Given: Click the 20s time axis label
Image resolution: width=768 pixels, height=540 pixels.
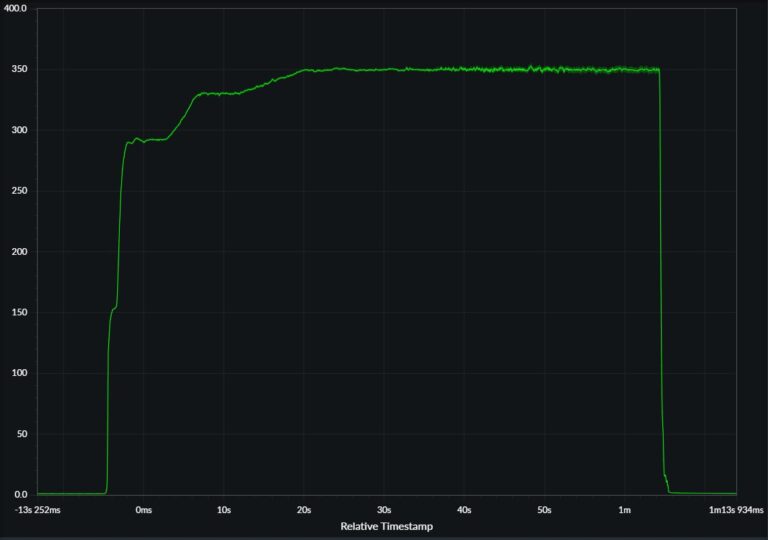Looking at the screenshot, I should coord(304,510).
